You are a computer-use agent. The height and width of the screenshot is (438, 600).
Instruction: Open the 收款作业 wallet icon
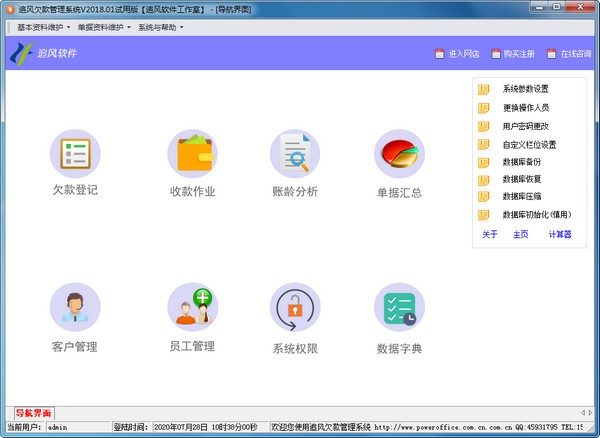pos(193,155)
